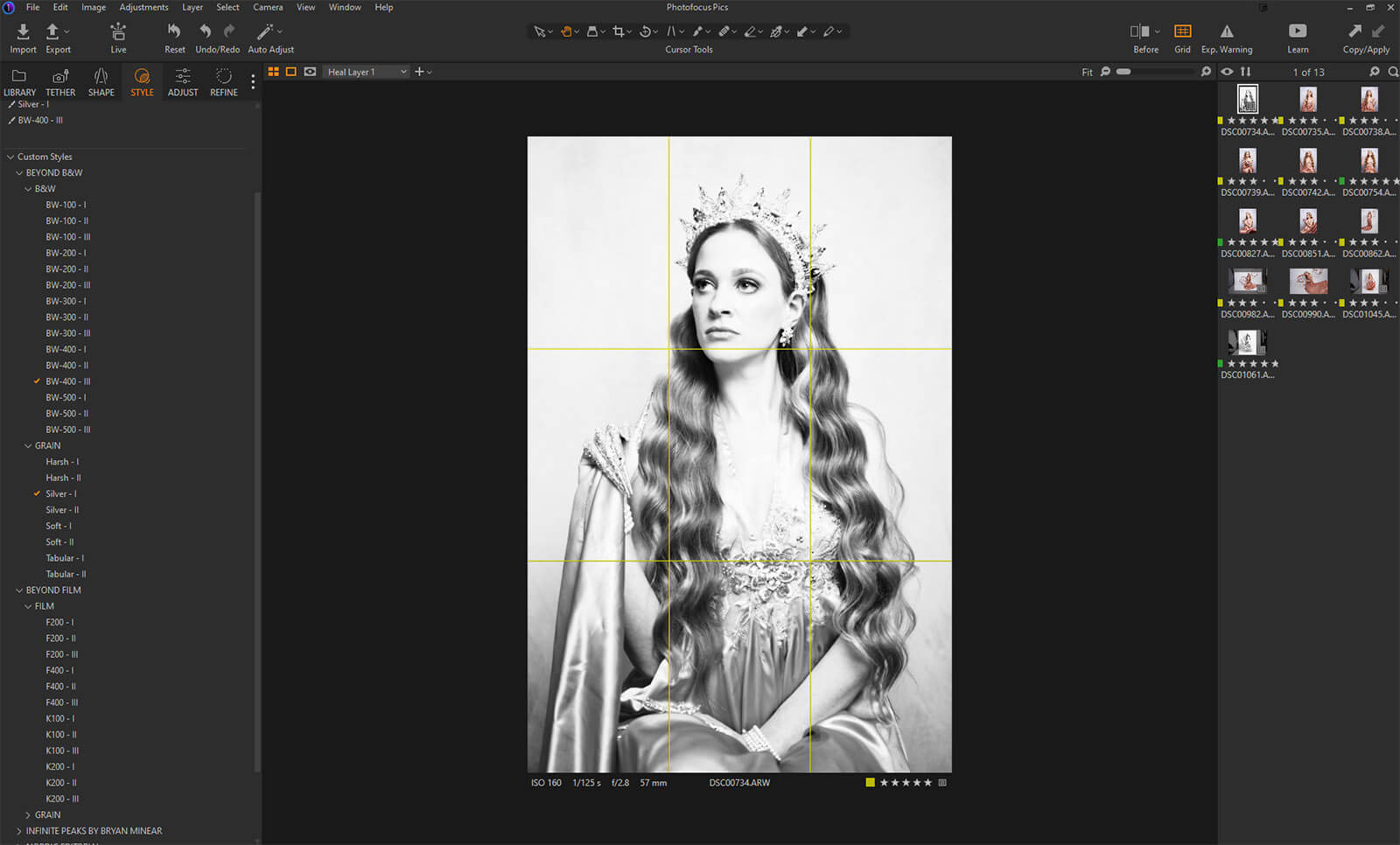Open the Adjustments menu
Viewport: 1400px width, 845px height.
point(143,7)
